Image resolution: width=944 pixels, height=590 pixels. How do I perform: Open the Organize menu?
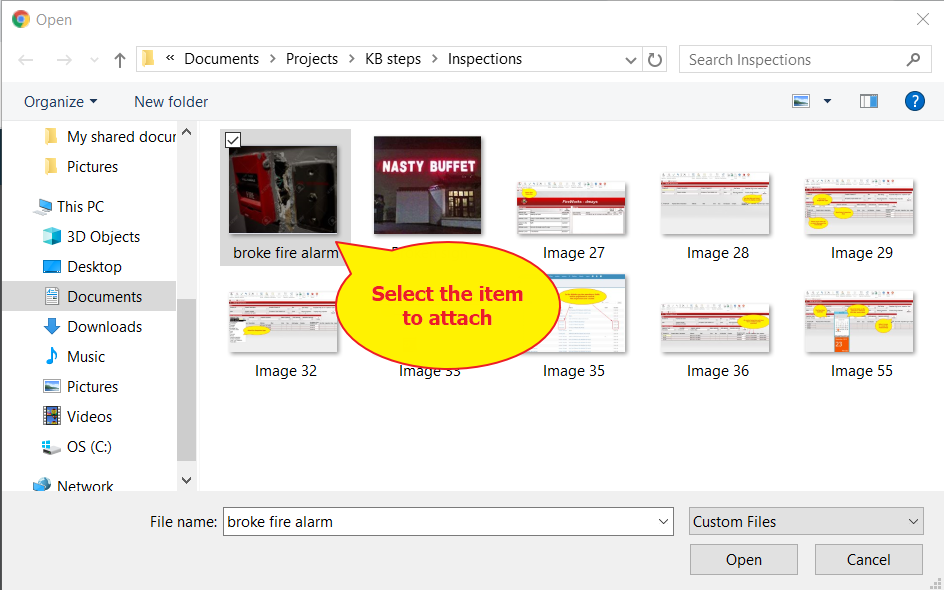click(60, 102)
